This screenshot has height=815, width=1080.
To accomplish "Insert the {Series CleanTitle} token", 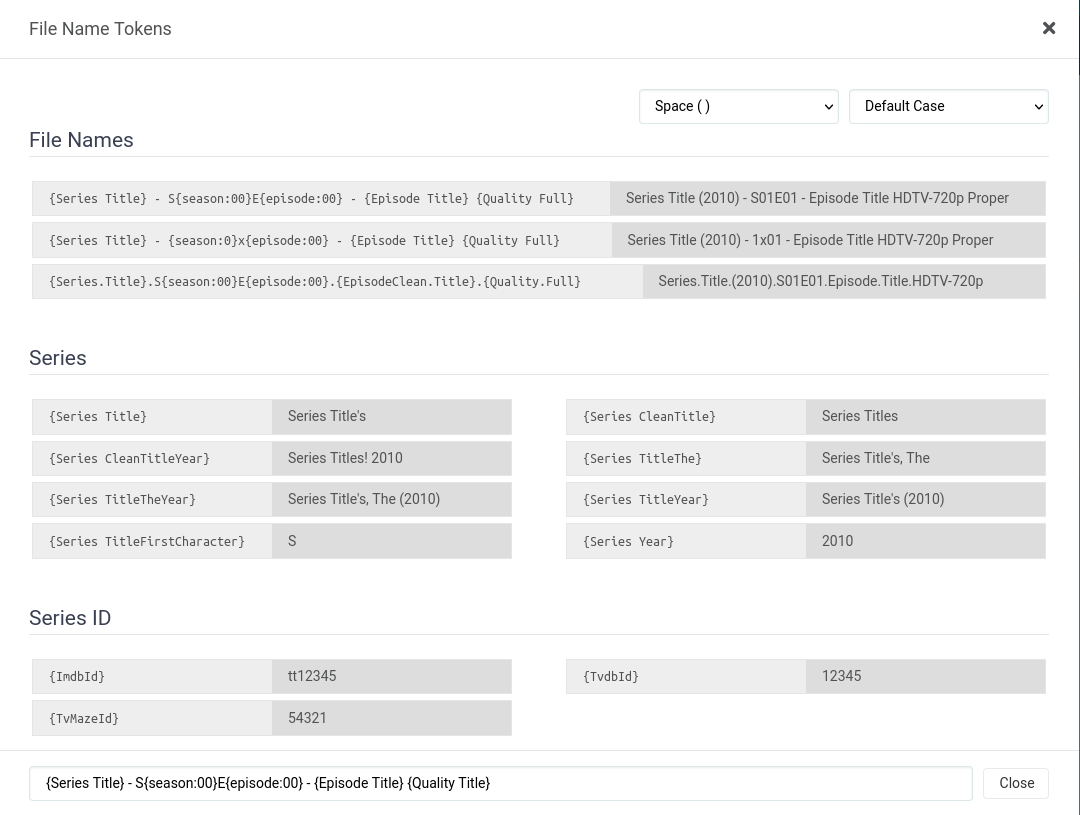I will (685, 416).
